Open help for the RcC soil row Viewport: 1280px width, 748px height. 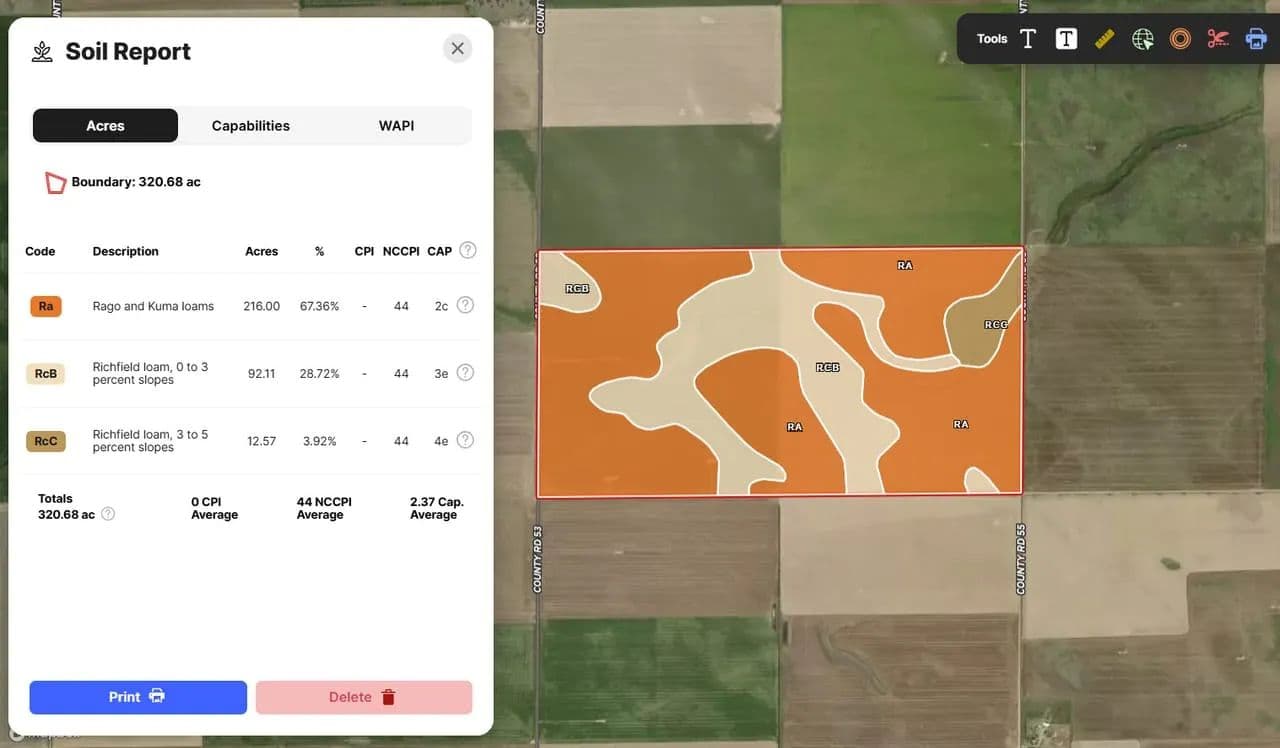click(x=465, y=440)
